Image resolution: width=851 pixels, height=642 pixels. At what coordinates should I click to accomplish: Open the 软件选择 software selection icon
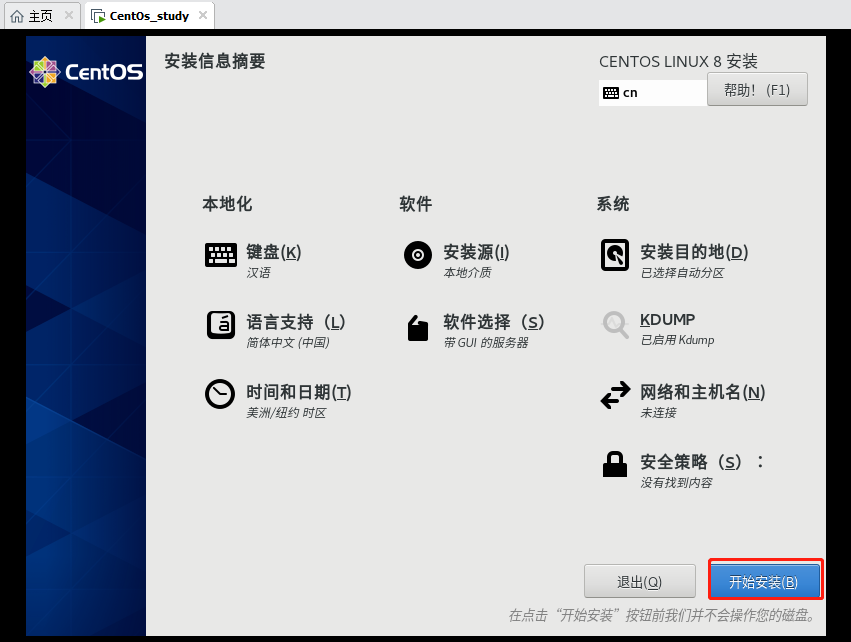pyautogui.click(x=417, y=325)
